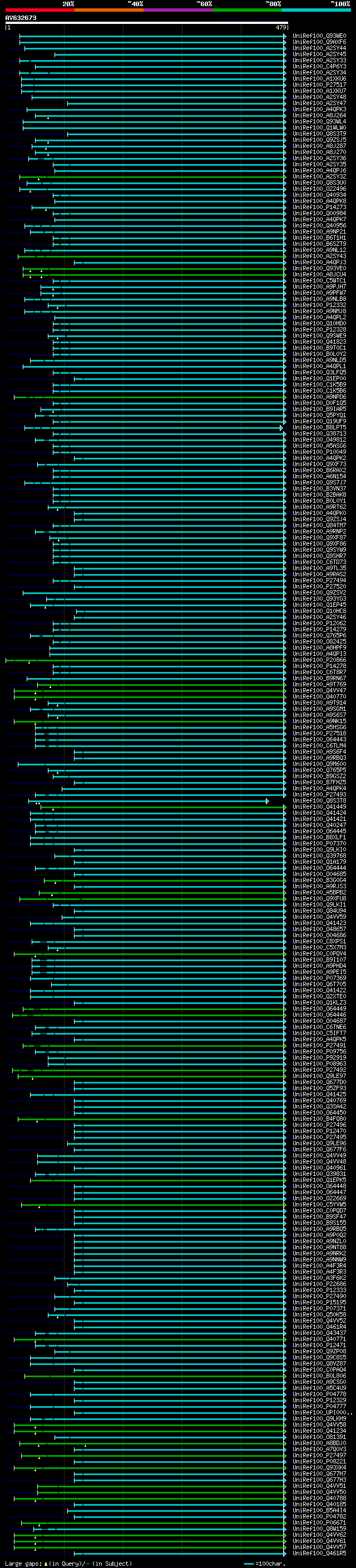Screen dimensions: 356x1568
Task: Select the UniRef100_P12471 label
Action: pos(319,1346)
